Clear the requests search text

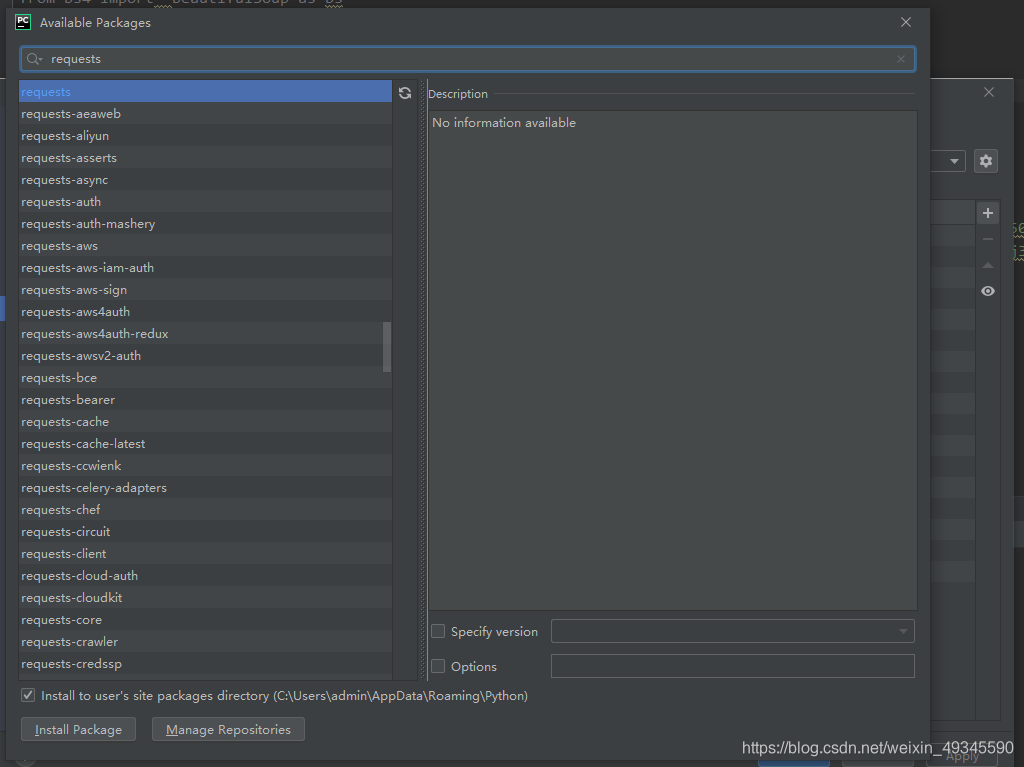901,59
